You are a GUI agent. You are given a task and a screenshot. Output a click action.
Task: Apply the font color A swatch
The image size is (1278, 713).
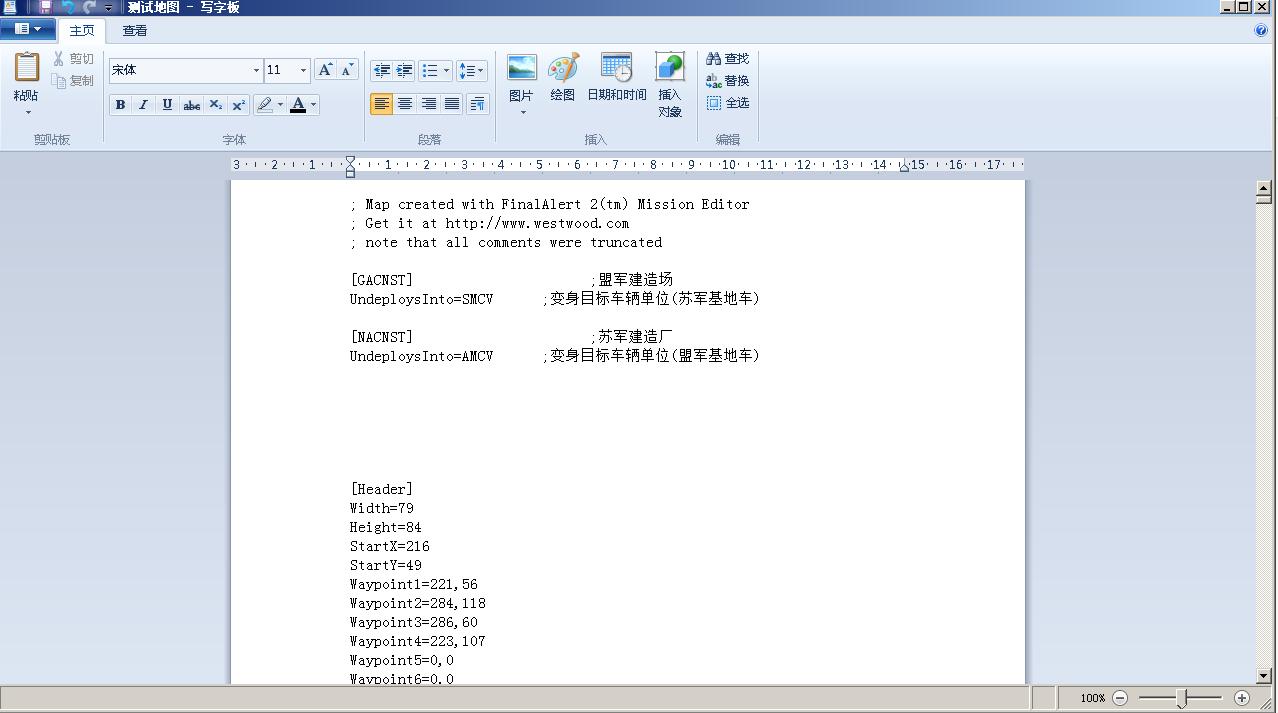298,105
